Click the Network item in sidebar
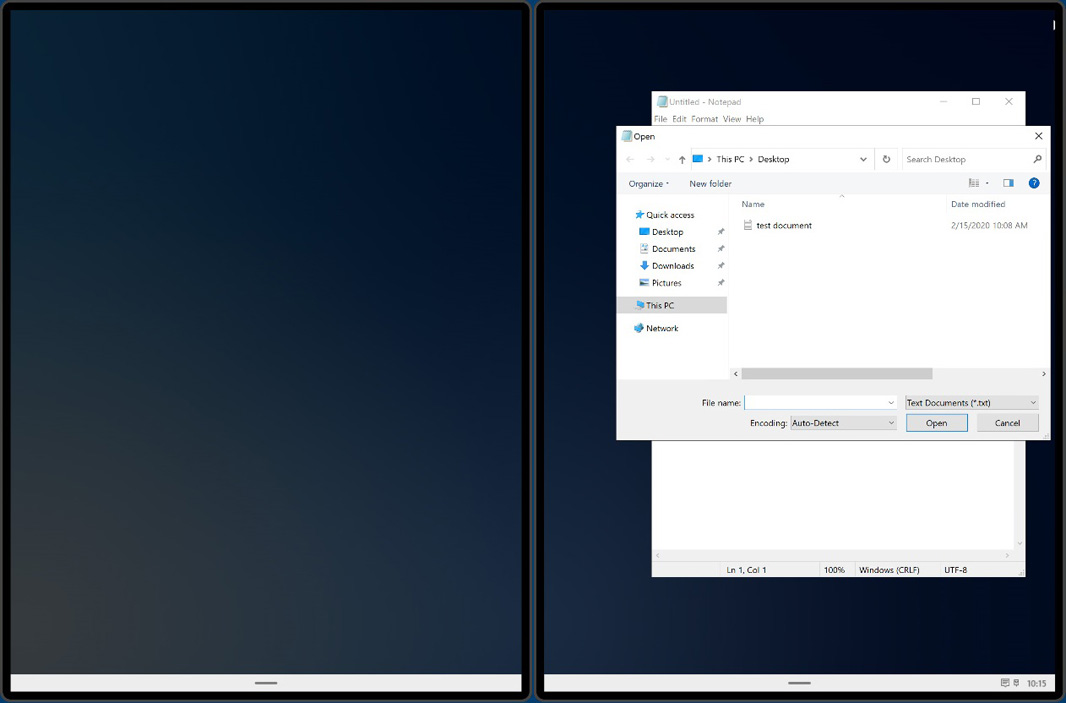Viewport: 1066px width, 703px height. coord(661,328)
